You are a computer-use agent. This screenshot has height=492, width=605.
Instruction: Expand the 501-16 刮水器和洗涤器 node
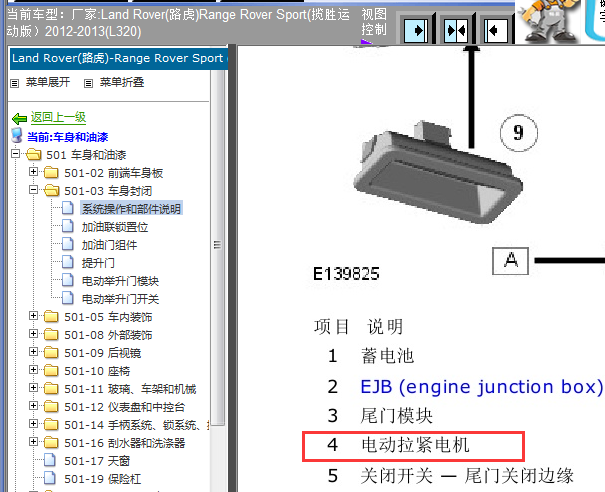tap(34, 442)
